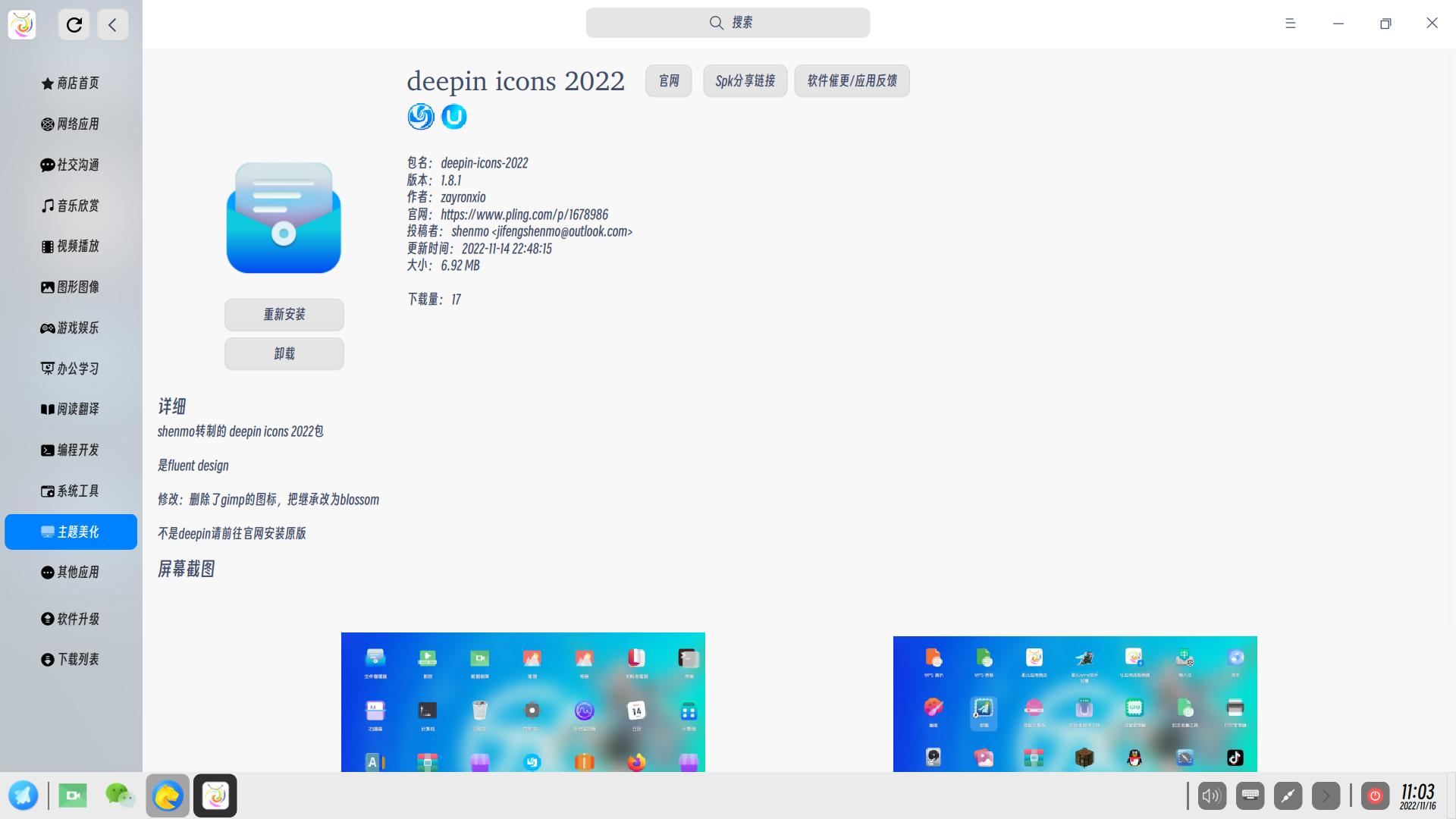Open the virtual keyboard from system tray
This screenshot has height=819, width=1456.
(x=1250, y=795)
